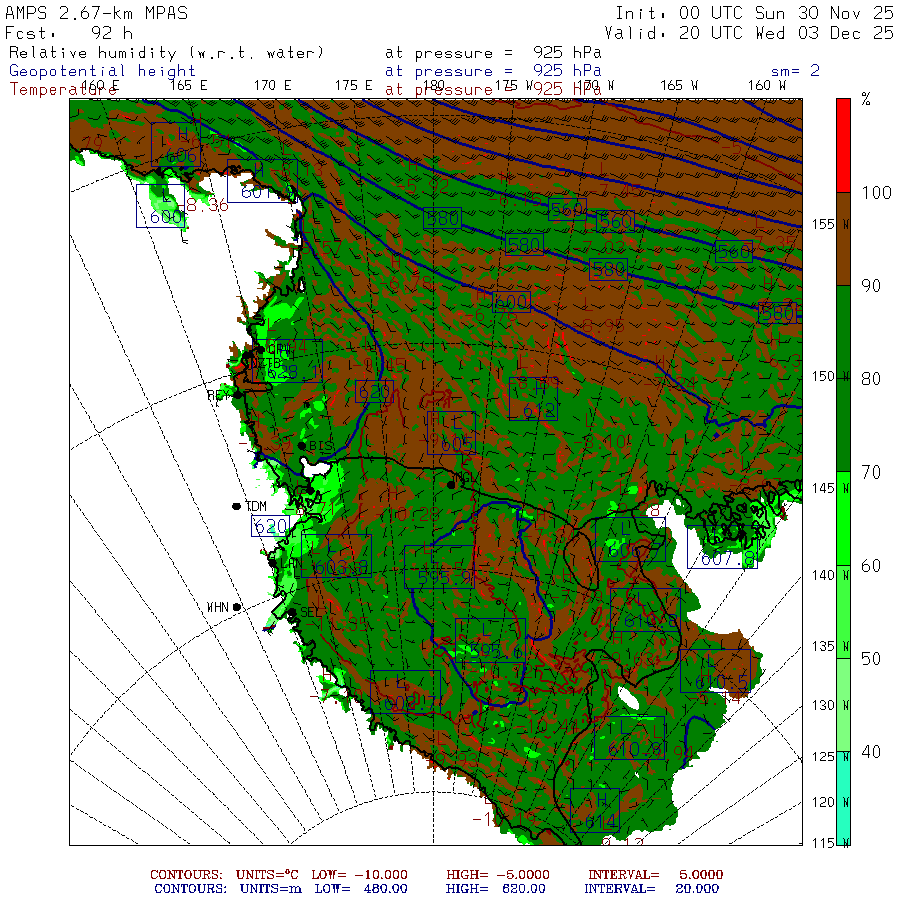Select the H 606 high-pressure box

tap(176, 144)
